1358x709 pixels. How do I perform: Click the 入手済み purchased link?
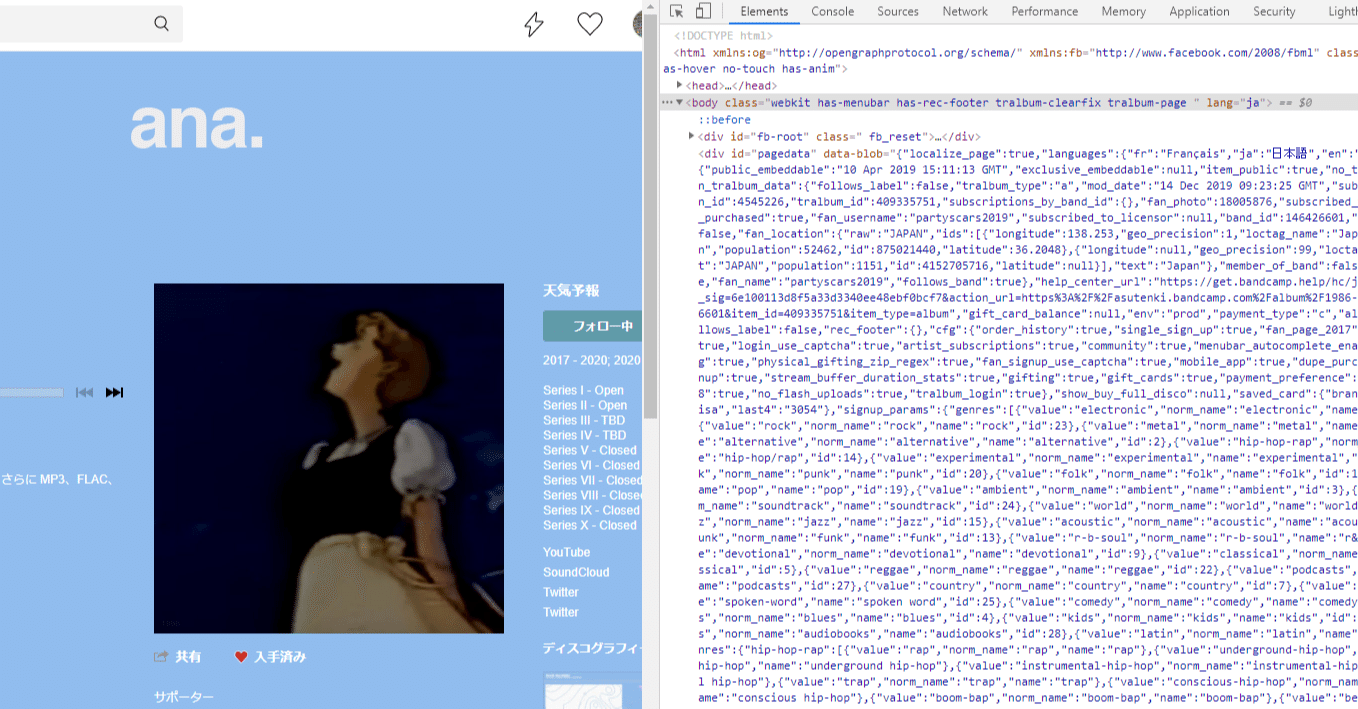[280, 657]
